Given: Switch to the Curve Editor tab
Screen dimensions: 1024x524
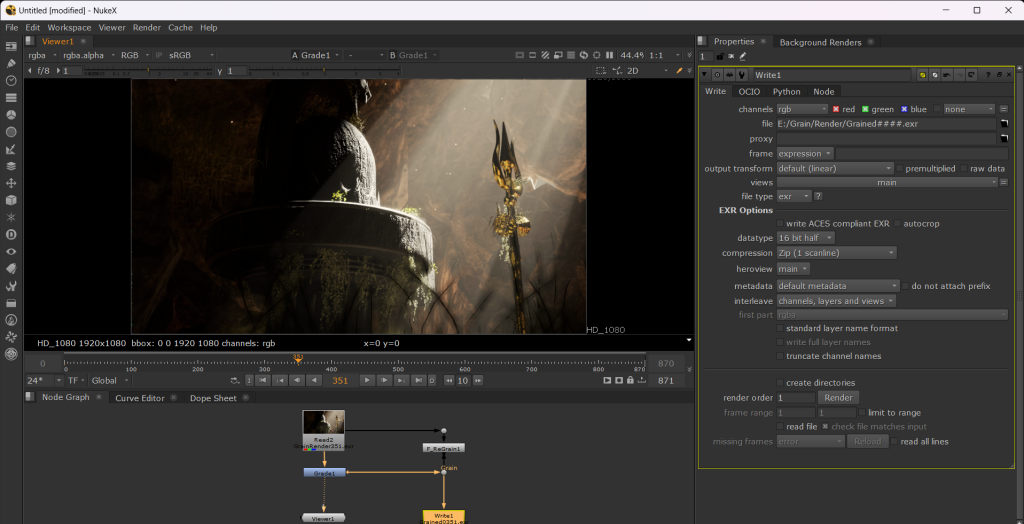Looking at the screenshot, I should point(140,398).
